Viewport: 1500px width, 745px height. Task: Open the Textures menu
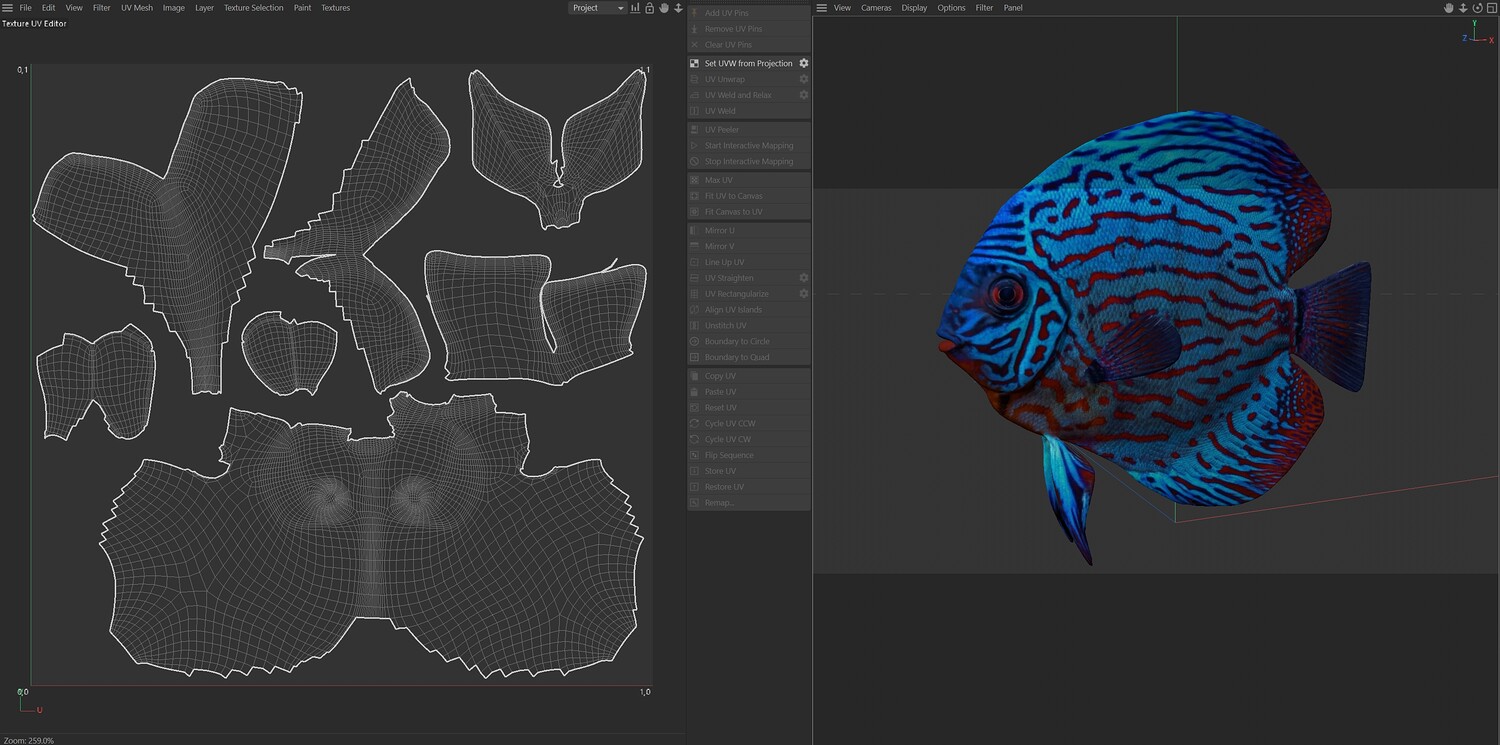[336, 8]
